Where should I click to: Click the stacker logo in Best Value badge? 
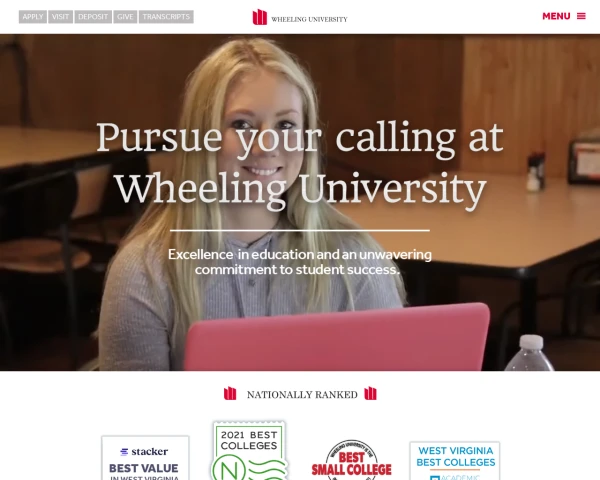(144, 452)
